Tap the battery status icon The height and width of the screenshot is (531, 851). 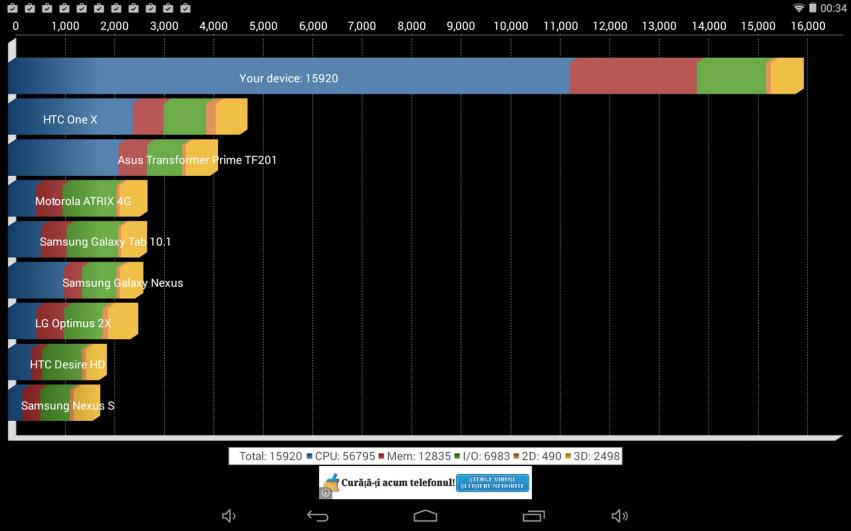click(812, 8)
